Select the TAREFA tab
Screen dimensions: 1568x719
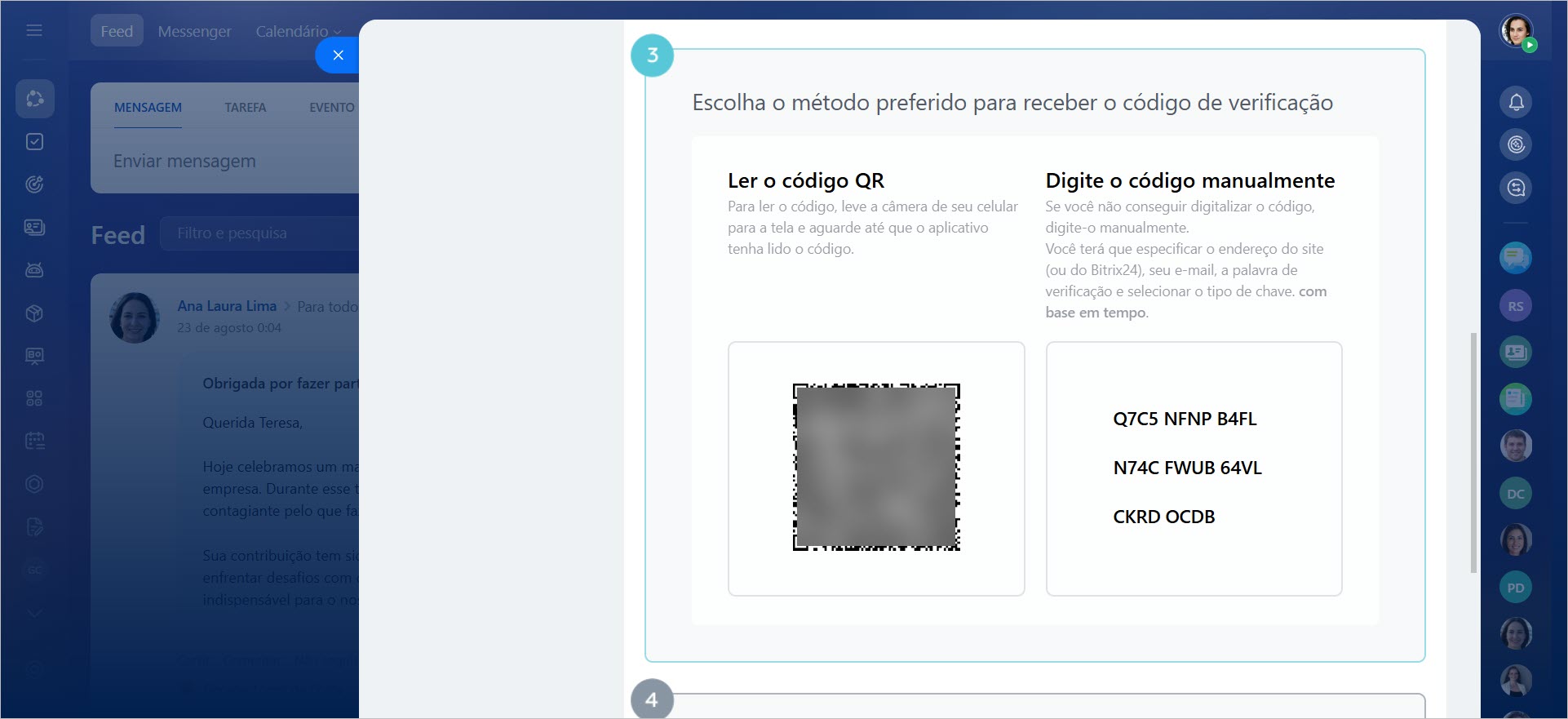(246, 108)
